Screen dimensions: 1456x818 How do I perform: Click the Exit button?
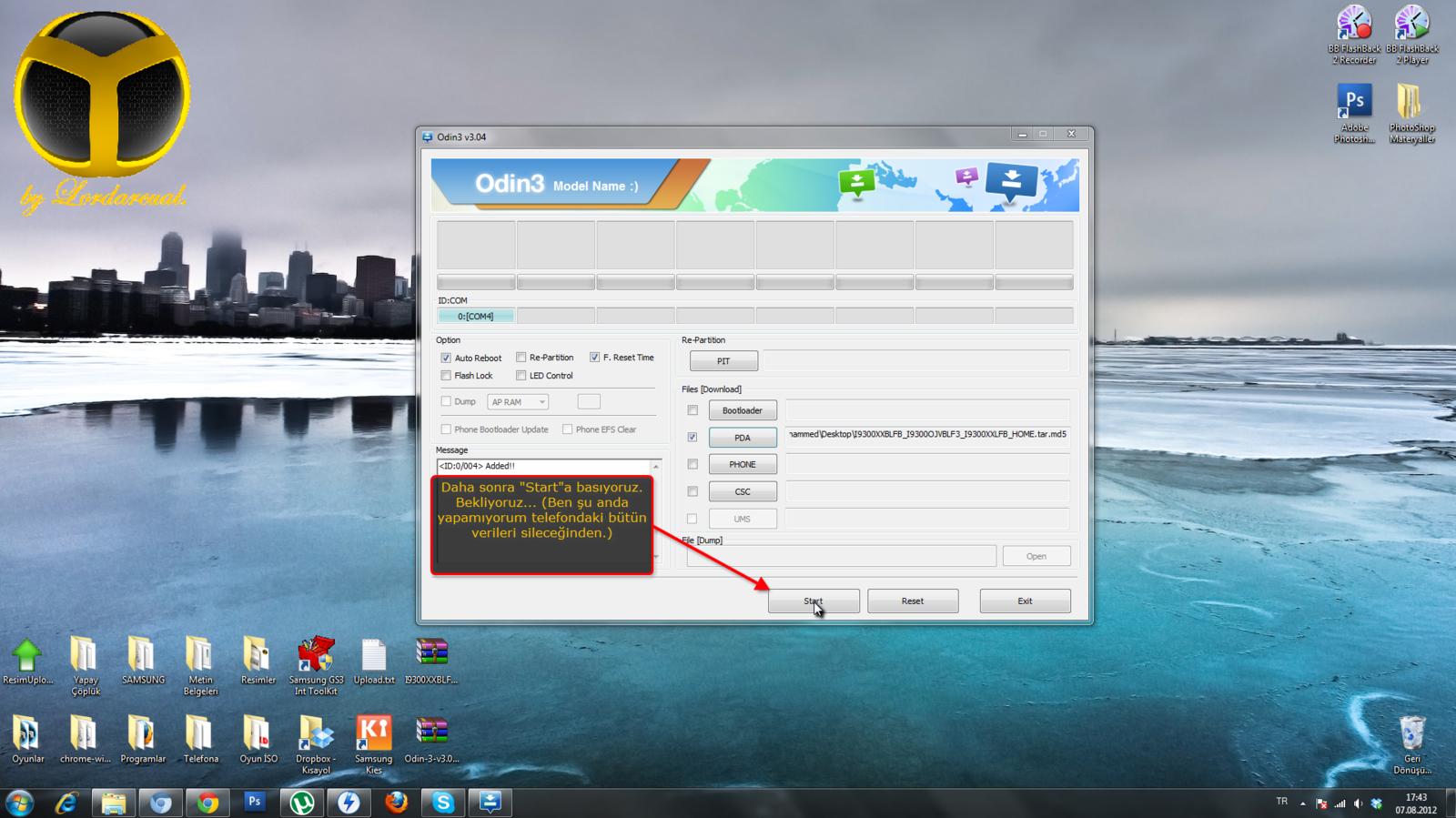point(1025,601)
